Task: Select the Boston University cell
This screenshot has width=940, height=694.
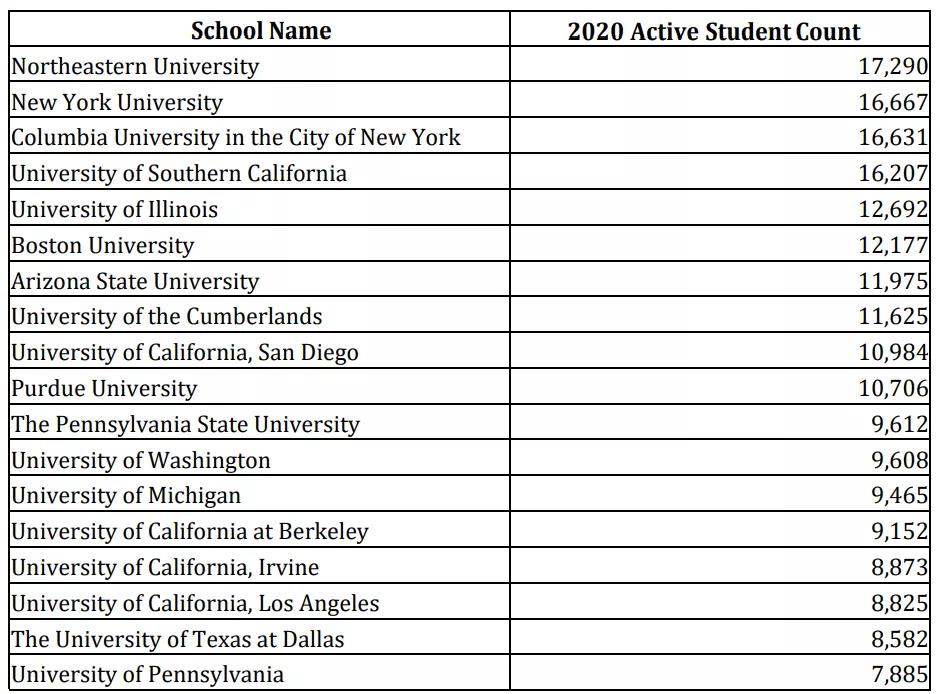Action: pos(103,245)
